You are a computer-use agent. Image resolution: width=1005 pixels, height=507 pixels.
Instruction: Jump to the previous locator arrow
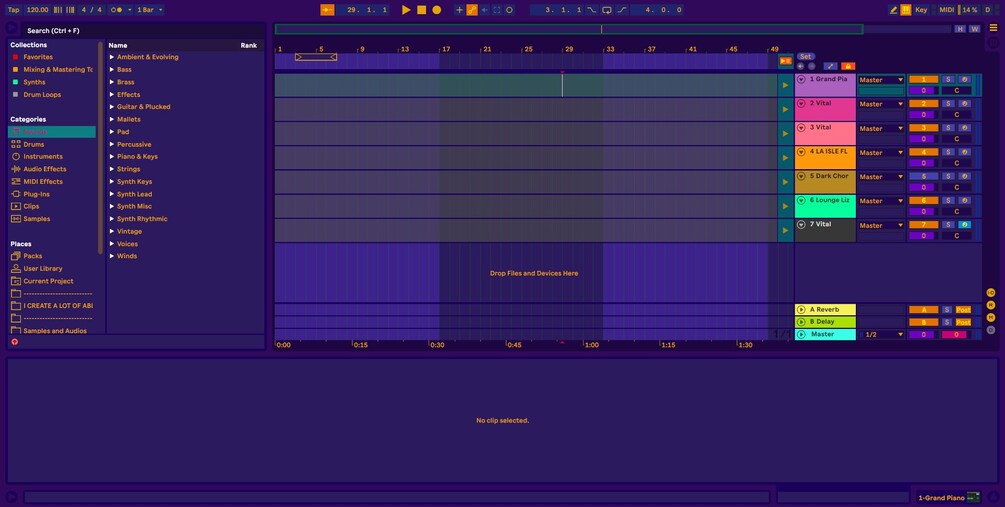(x=801, y=66)
